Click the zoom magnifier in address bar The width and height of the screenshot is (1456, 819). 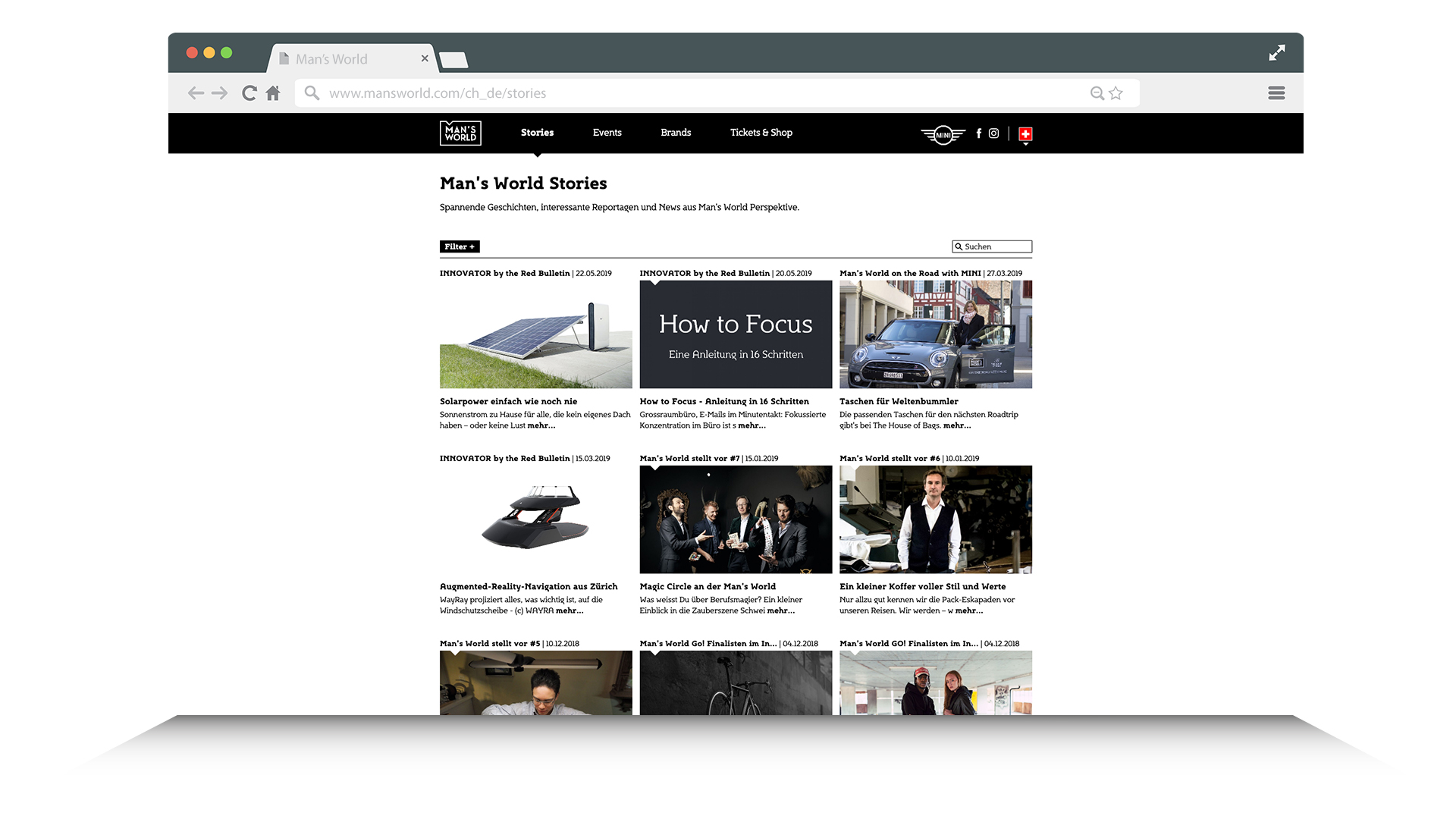click(x=1097, y=93)
